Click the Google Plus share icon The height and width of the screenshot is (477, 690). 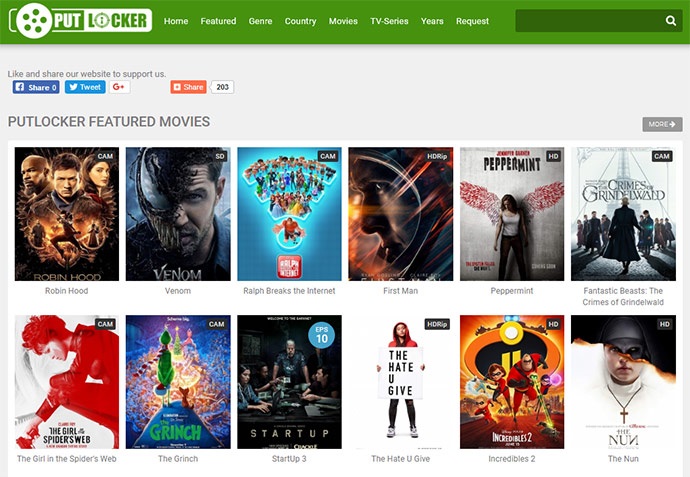pos(119,87)
